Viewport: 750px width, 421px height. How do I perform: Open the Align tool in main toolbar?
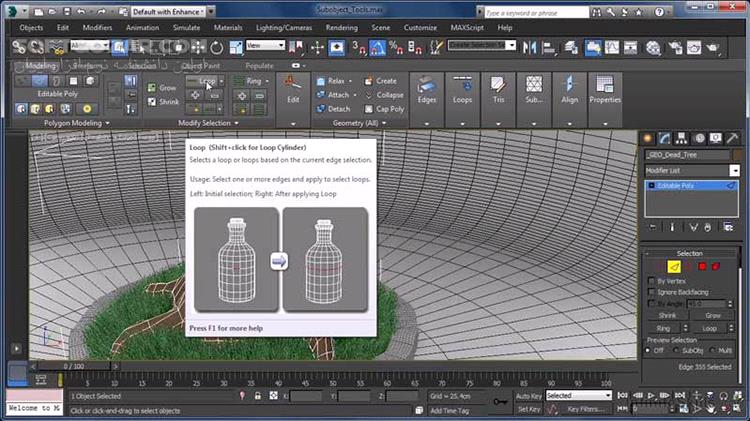click(549, 47)
